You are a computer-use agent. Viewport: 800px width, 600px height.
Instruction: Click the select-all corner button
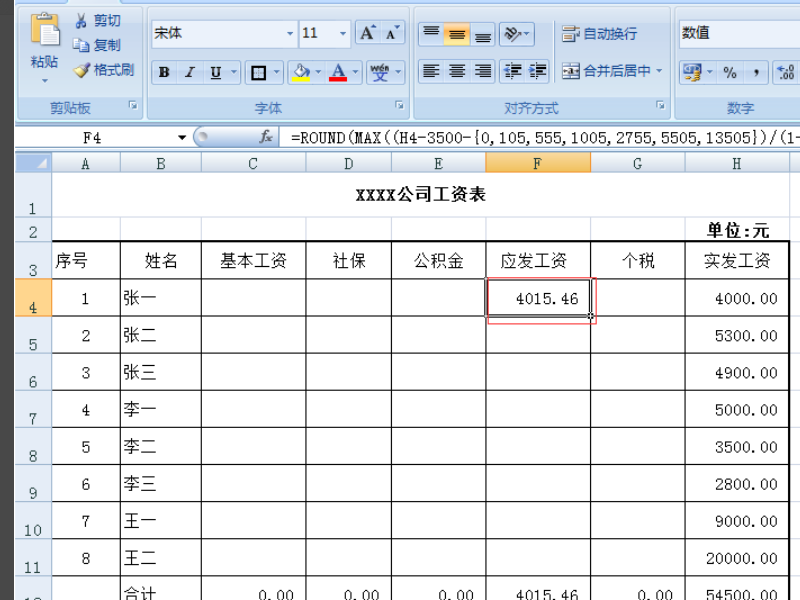34,163
